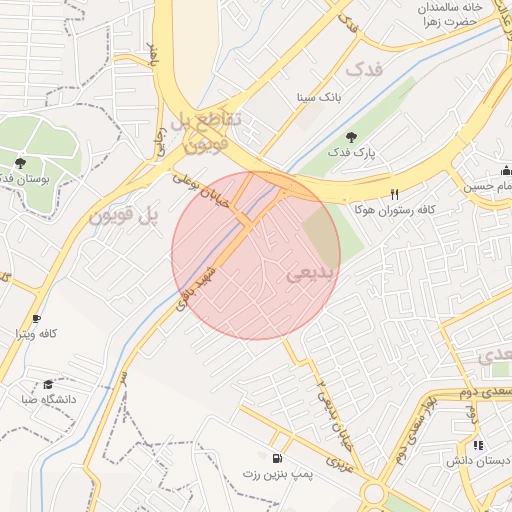Click the کافه ویترا label
This screenshot has width=512, height=512.
(x=36, y=334)
